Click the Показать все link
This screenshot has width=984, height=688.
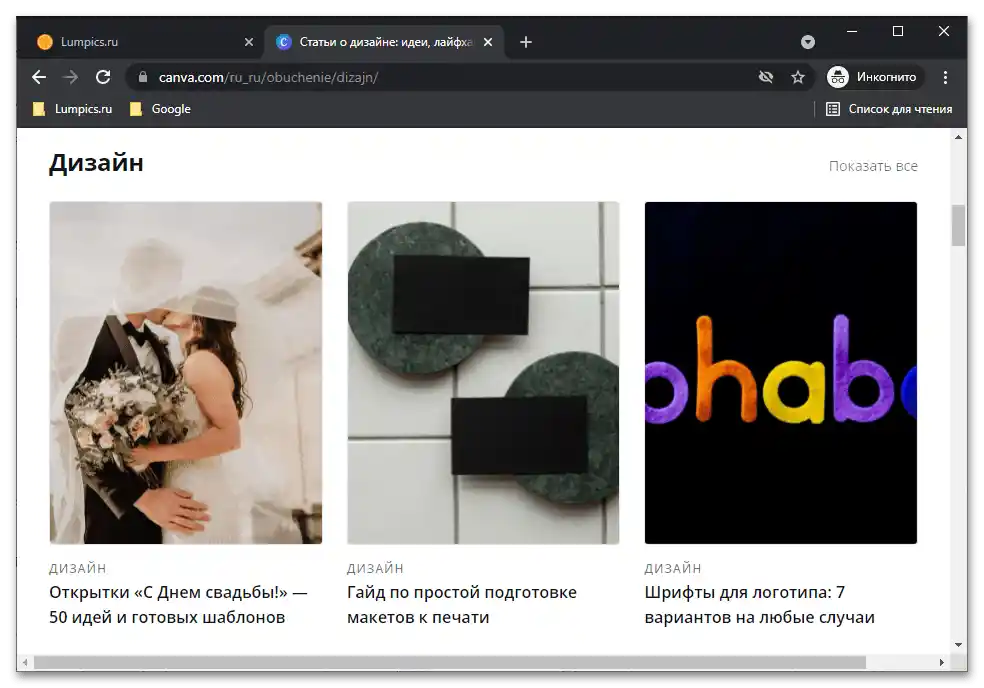point(873,166)
